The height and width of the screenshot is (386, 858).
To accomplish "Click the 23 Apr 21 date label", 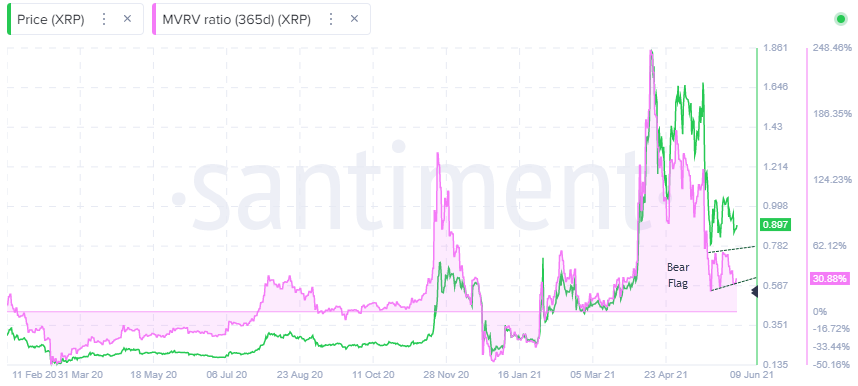I will tap(666, 376).
